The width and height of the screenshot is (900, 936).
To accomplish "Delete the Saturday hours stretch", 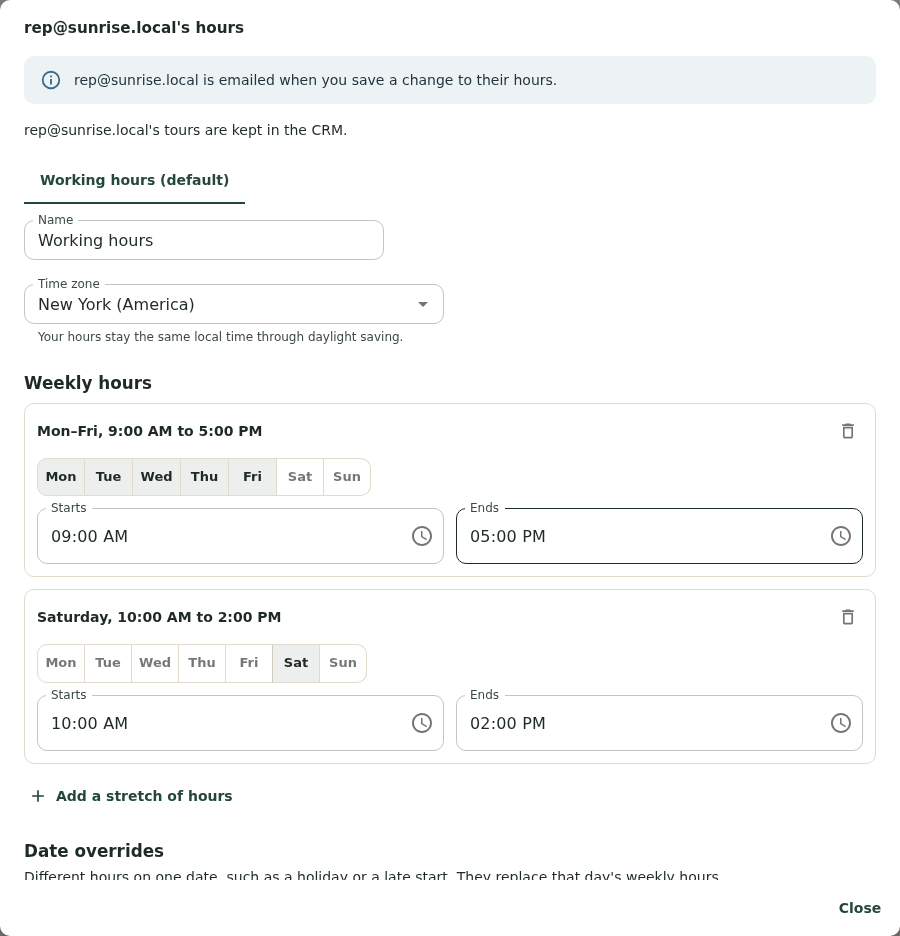I will 847,617.
